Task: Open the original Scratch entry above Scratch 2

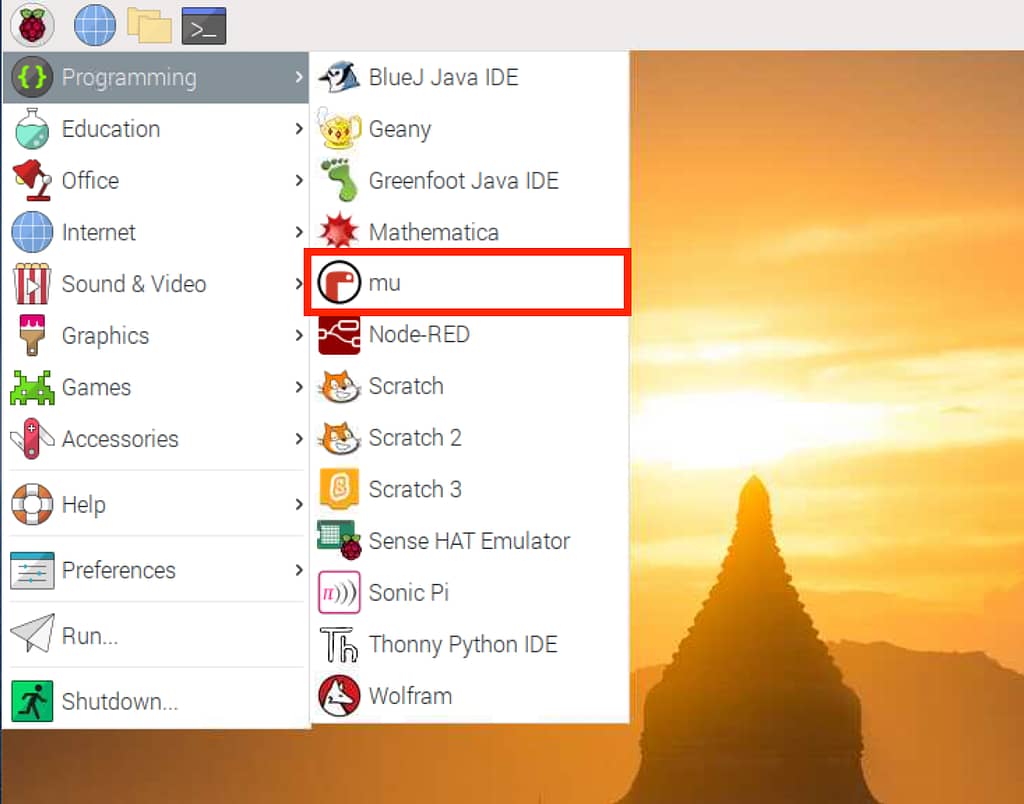Action: coord(470,386)
